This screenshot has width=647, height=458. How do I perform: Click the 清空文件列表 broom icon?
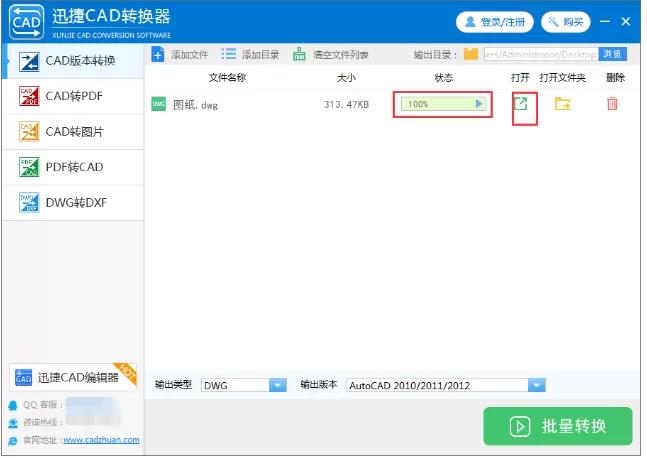[x=299, y=54]
